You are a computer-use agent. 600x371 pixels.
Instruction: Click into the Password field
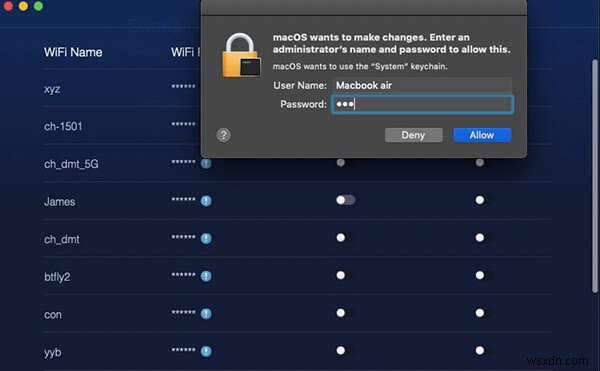pos(422,104)
